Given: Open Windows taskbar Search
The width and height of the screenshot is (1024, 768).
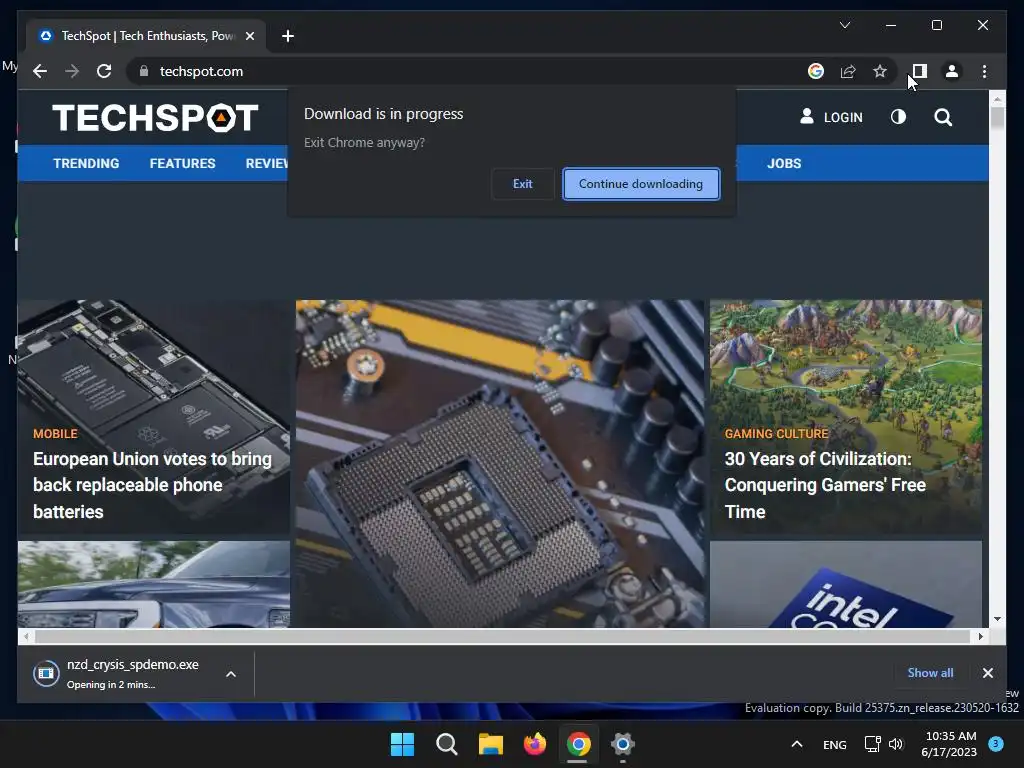Looking at the screenshot, I should (x=447, y=744).
